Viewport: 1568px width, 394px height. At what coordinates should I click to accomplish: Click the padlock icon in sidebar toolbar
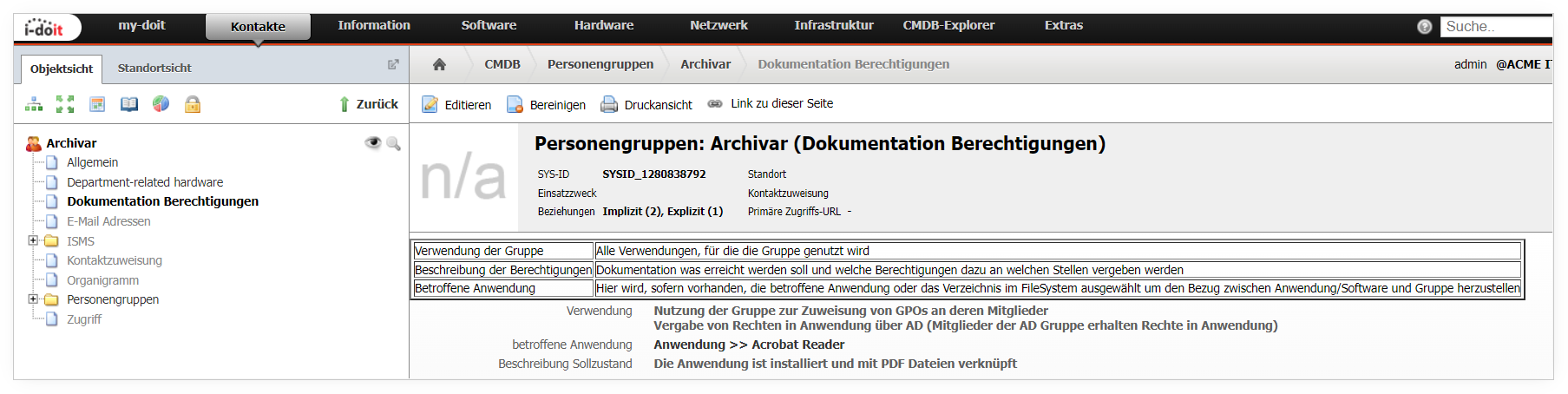pos(193,104)
